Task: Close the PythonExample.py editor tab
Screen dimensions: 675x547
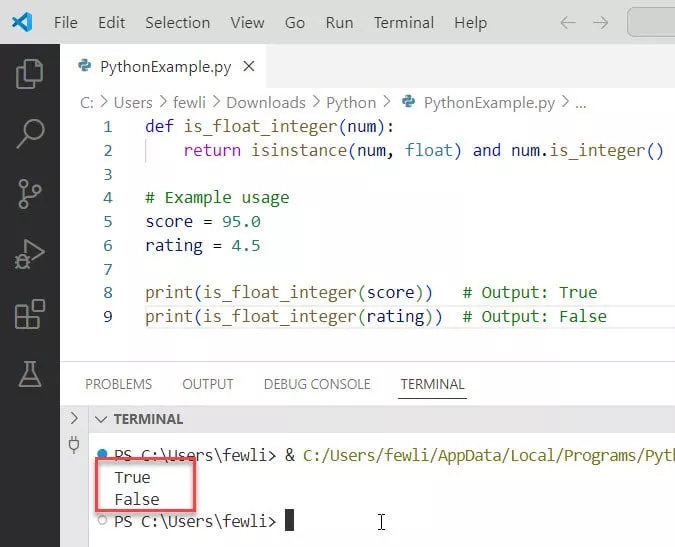Action: [x=249, y=66]
